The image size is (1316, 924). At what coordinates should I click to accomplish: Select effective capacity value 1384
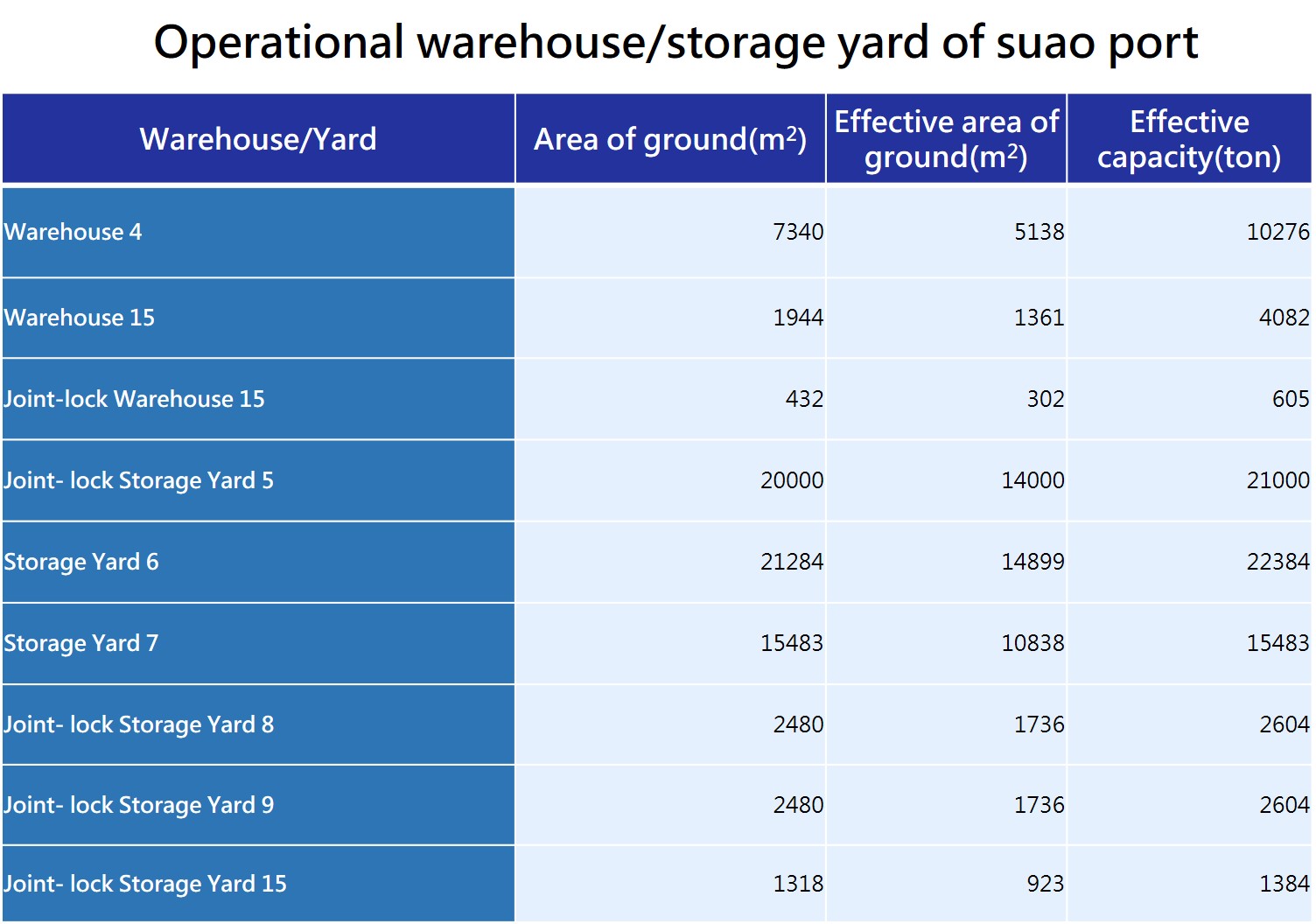pyautogui.click(x=1284, y=884)
